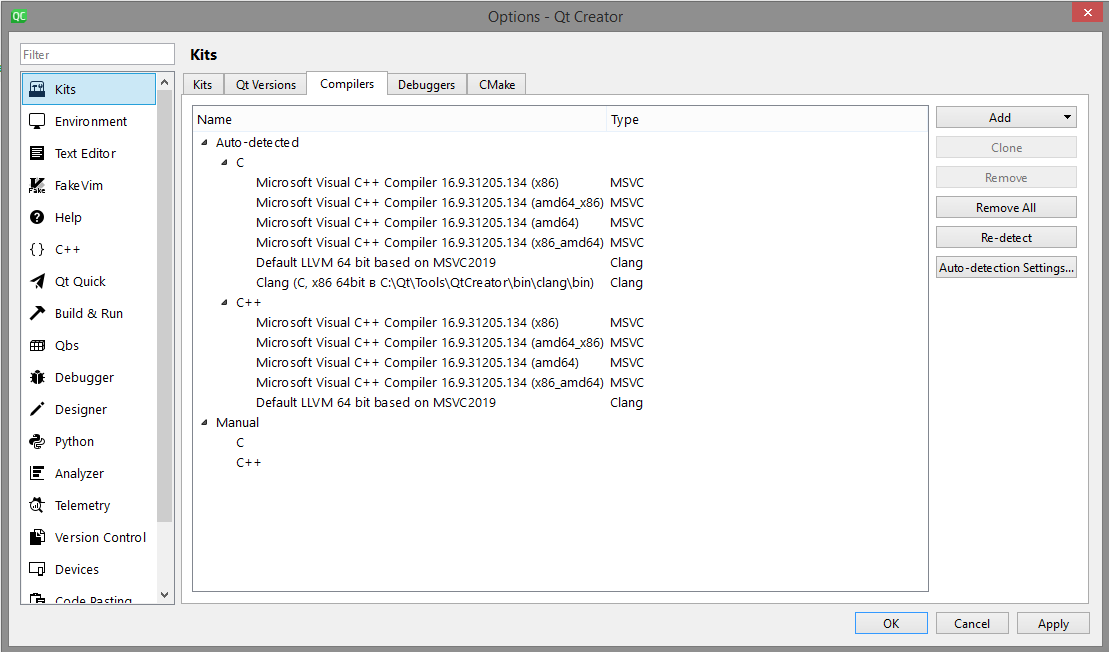Viewport: 1109px width, 652px height.
Task: Click inside the Filter input field
Action: pos(96,53)
